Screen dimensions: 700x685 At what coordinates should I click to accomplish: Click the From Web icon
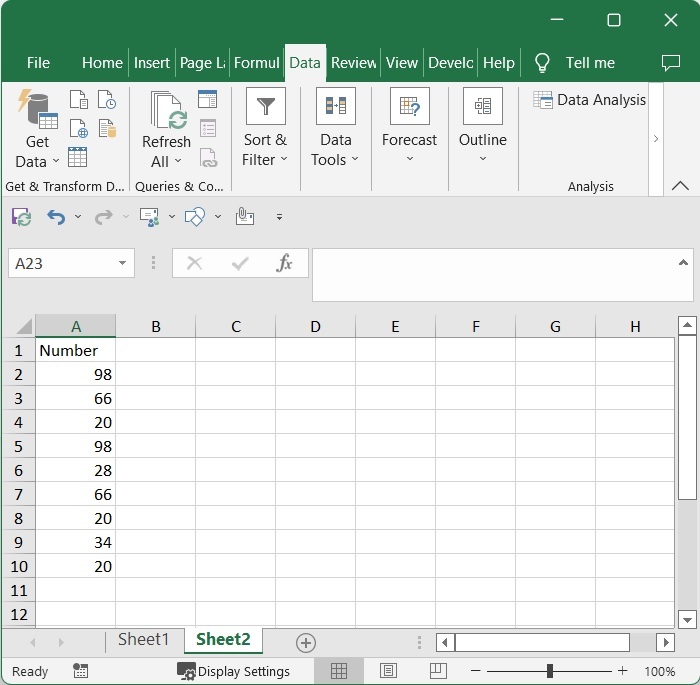pos(78,129)
